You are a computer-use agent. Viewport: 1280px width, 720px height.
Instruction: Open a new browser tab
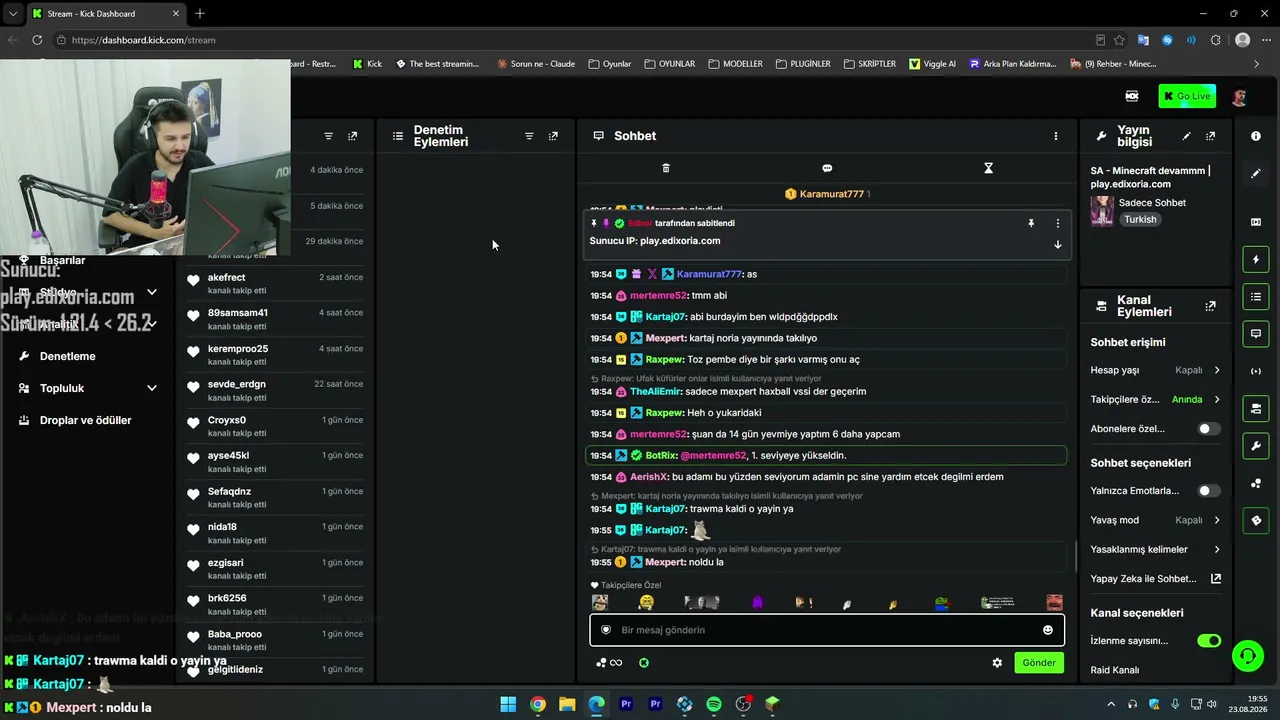pyautogui.click(x=200, y=14)
